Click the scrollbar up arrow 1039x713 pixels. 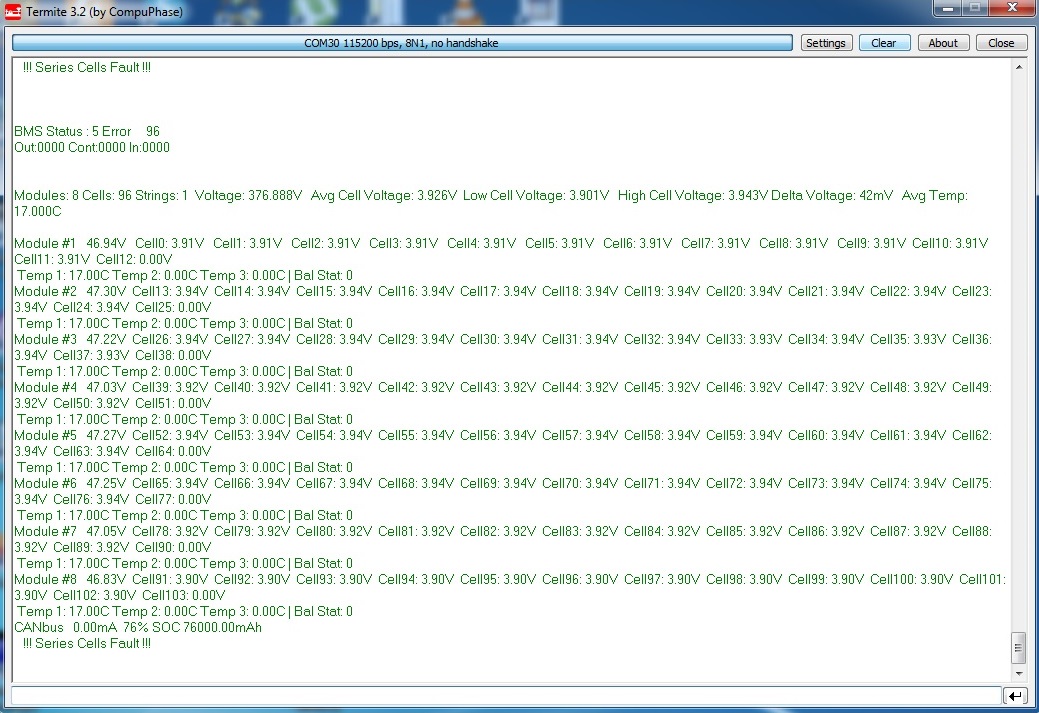coord(1019,68)
